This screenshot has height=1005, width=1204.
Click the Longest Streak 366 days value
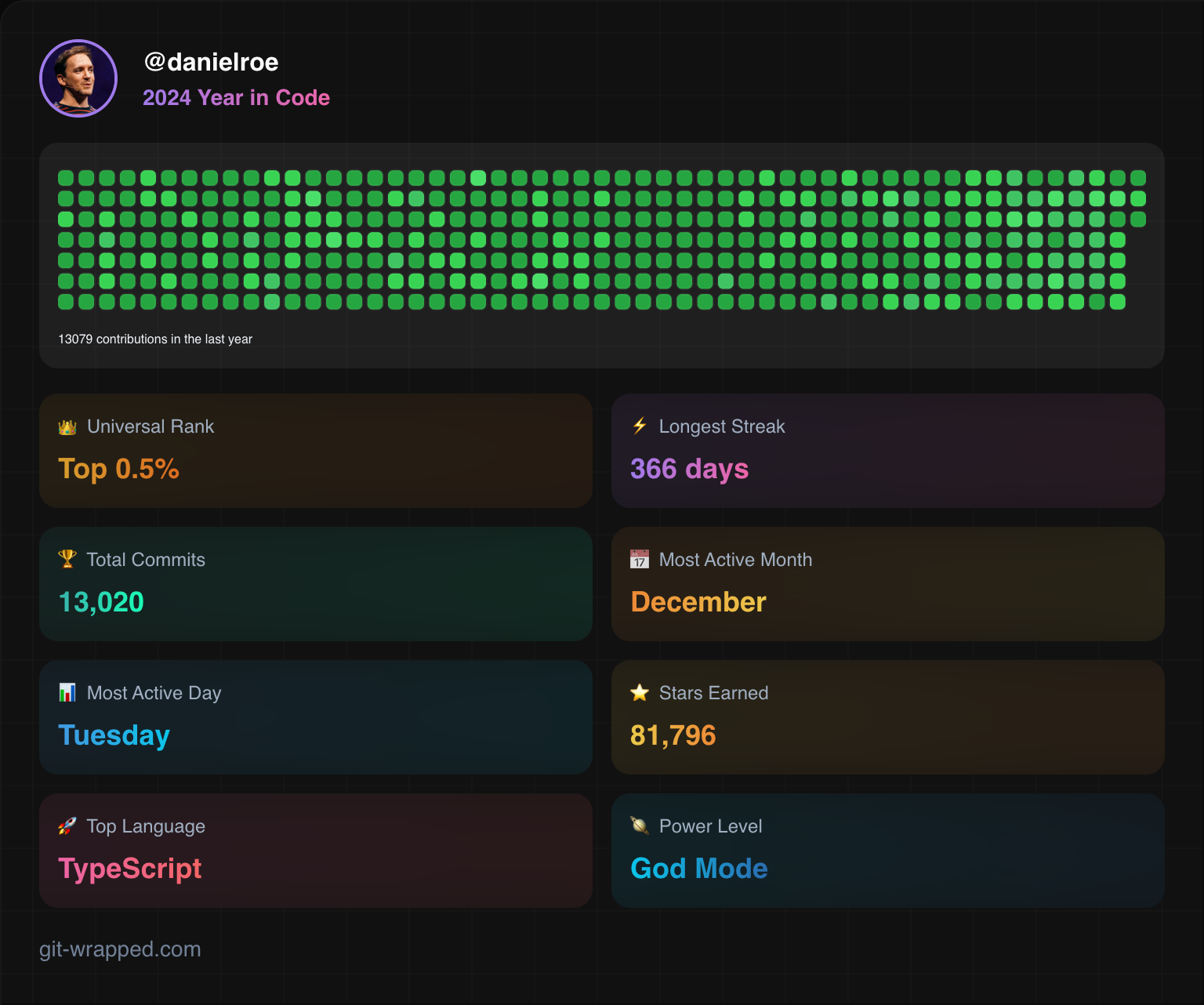tap(689, 469)
